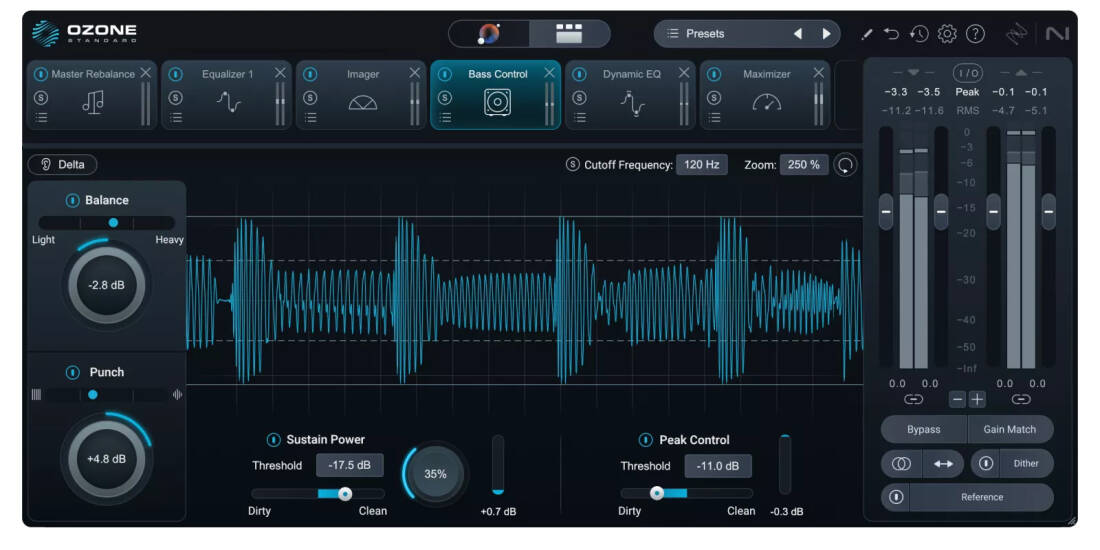This screenshot has height=550, width=1100.
Task: Click the Gain Match button
Action: (1010, 429)
